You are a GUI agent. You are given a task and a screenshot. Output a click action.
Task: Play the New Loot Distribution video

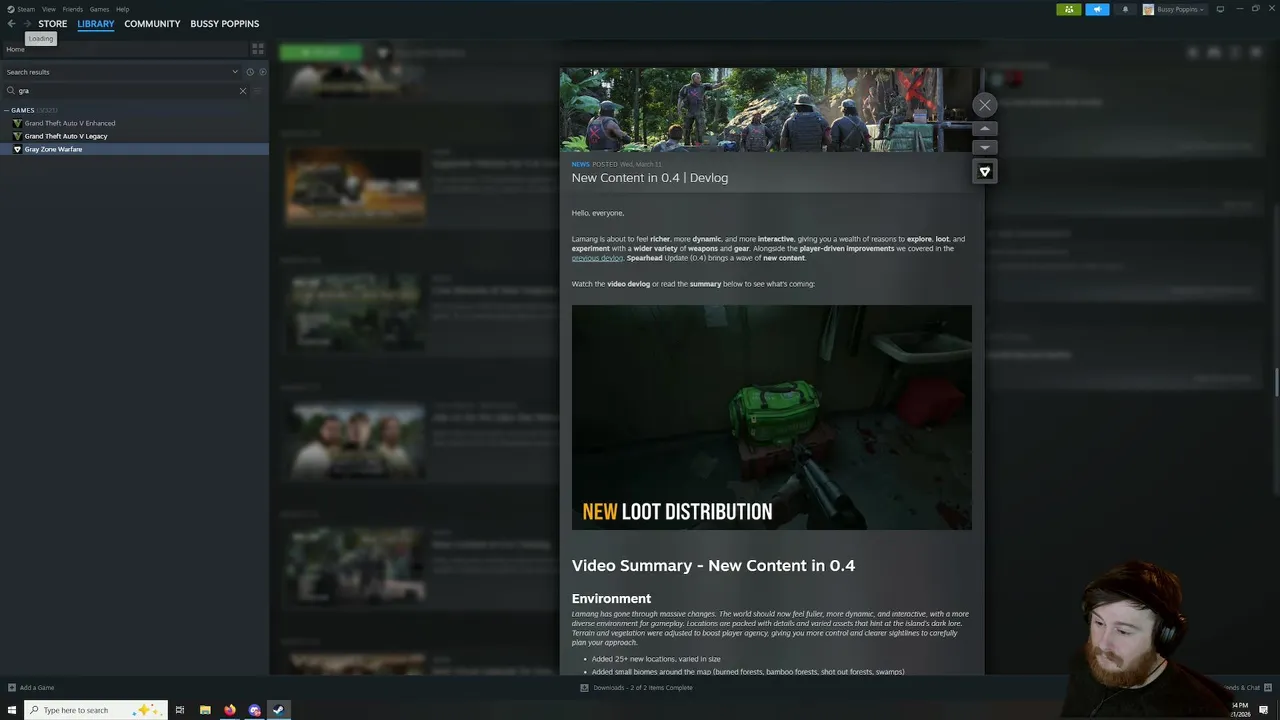[x=772, y=417]
